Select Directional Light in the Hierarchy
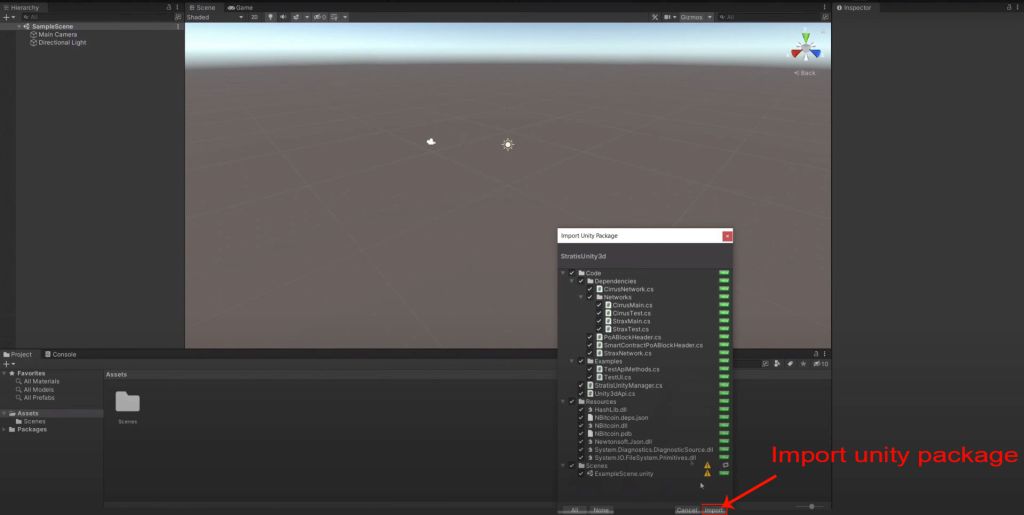 tap(62, 42)
